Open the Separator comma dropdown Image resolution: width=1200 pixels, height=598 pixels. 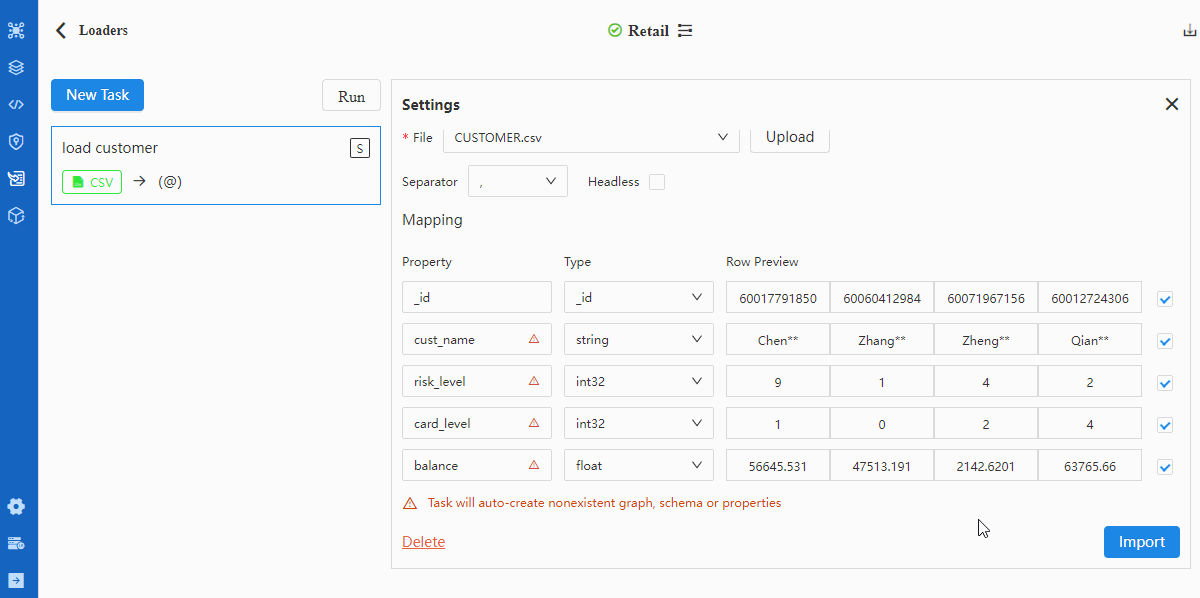[x=518, y=181]
